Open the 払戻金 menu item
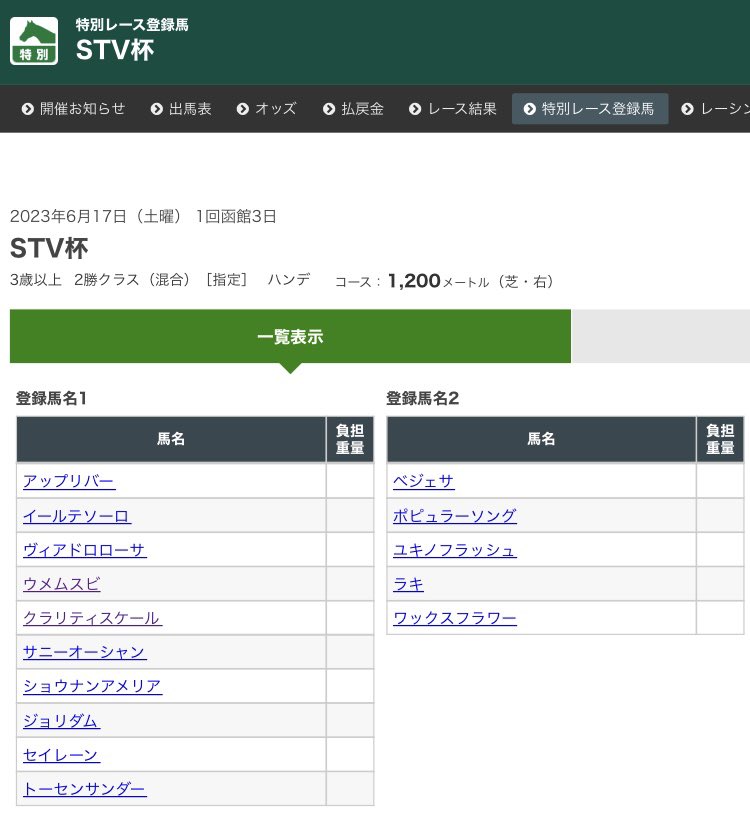The width and height of the screenshot is (750, 815). click(x=353, y=109)
